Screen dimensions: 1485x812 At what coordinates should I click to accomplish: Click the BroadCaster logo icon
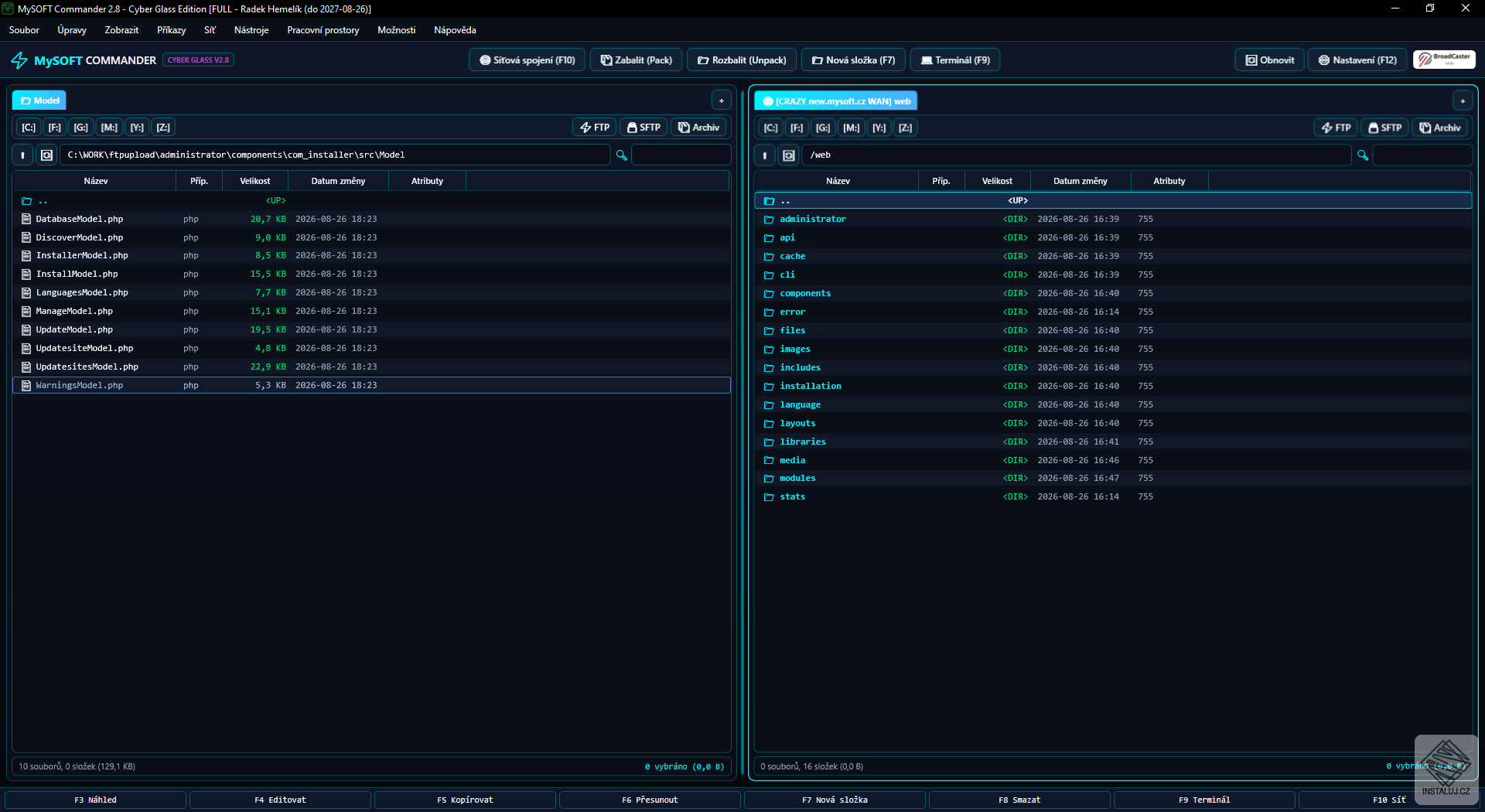[x=1444, y=60]
